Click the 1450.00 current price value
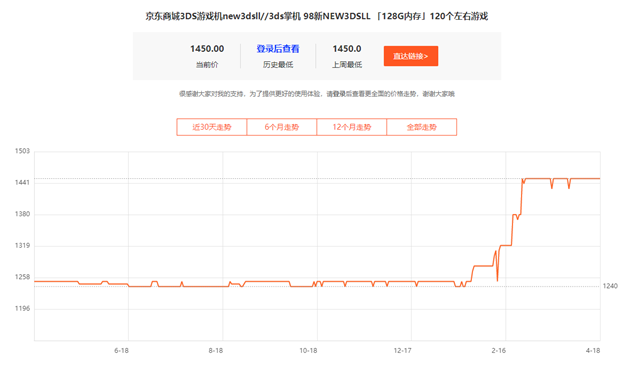 click(207, 49)
